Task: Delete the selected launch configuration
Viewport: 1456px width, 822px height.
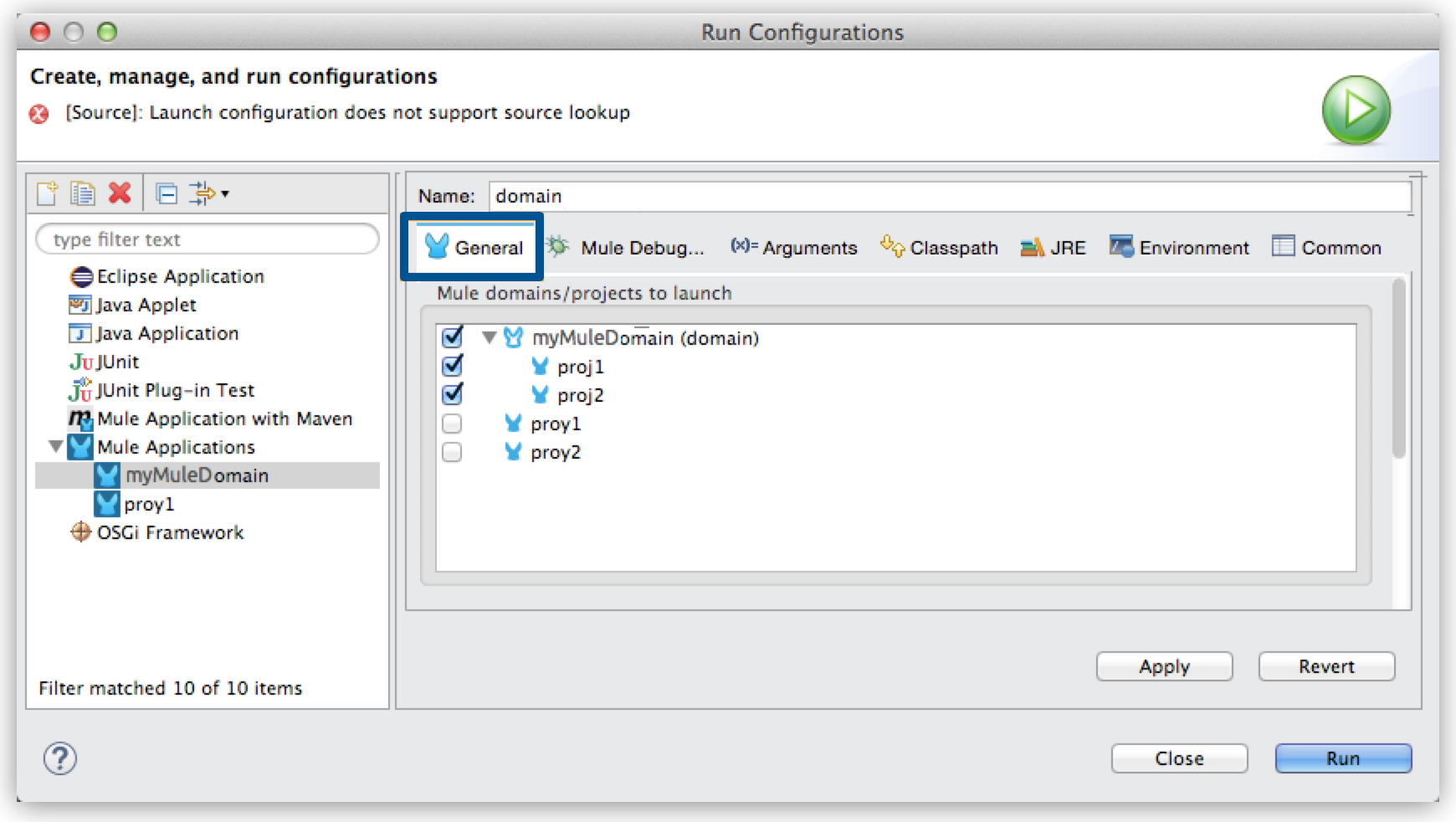Action: (120, 193)
